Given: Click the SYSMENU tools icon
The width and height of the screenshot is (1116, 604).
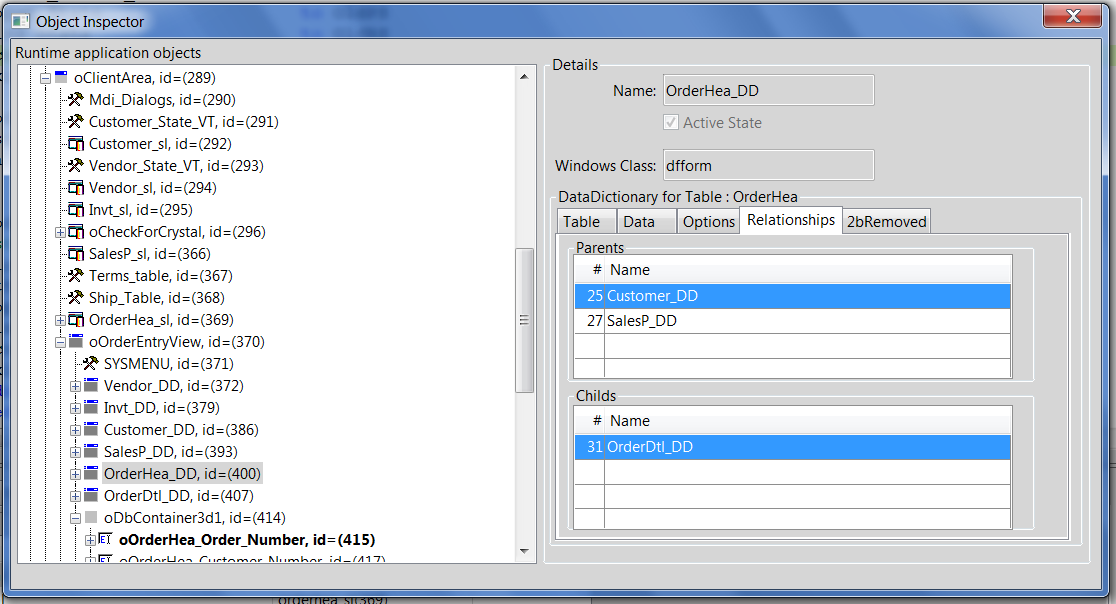Looking at the screenshot, I should coord(90,364).
